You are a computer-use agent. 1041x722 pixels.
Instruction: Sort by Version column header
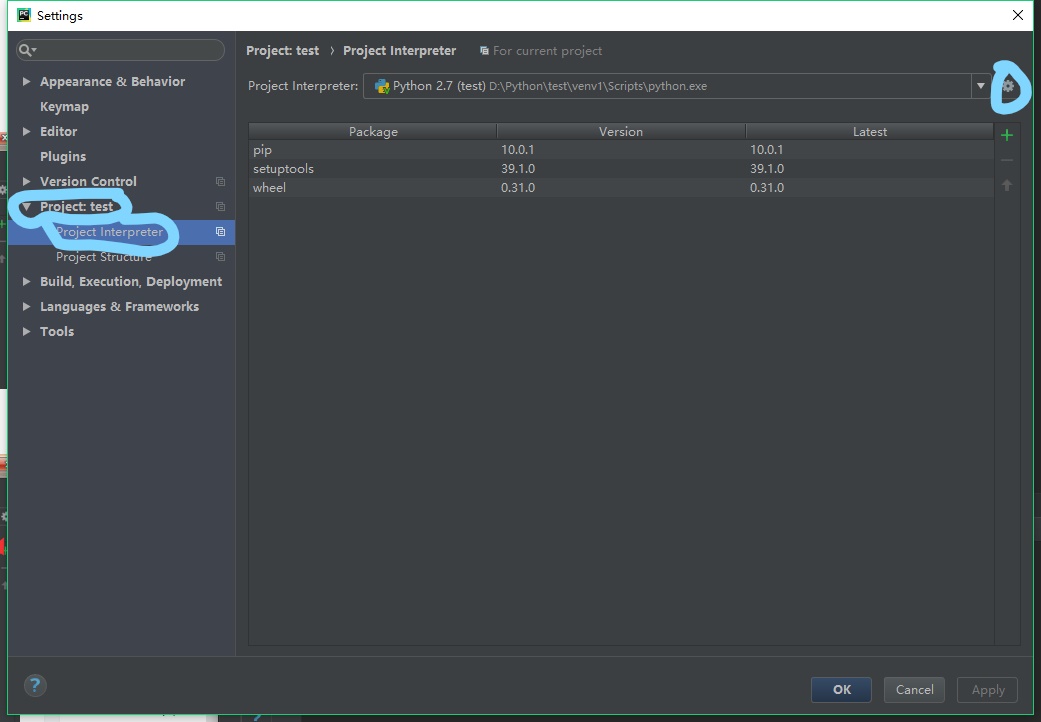tap(621, 131)
